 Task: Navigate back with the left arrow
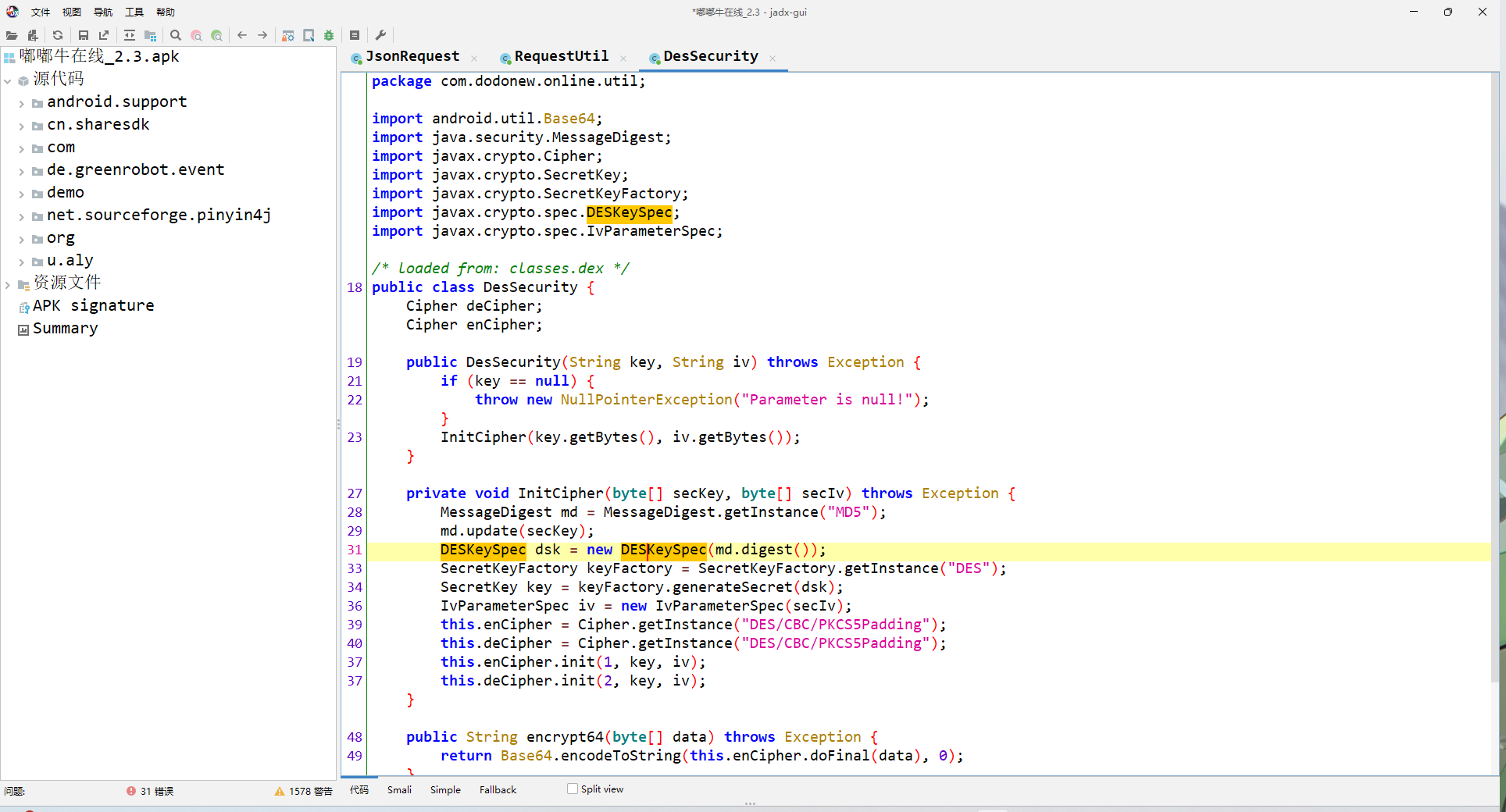point(242,35)
